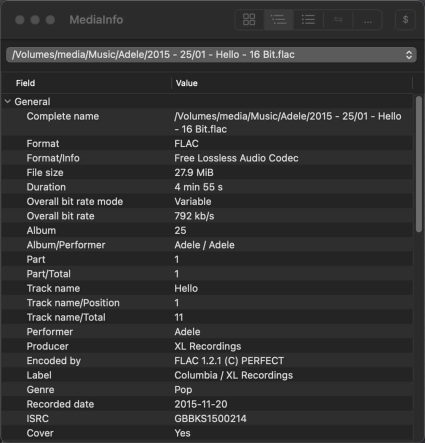Viewport: 425px width, 443px height.
Task: Click the vertical scrollbar thumb
Action: pos(419,164)
